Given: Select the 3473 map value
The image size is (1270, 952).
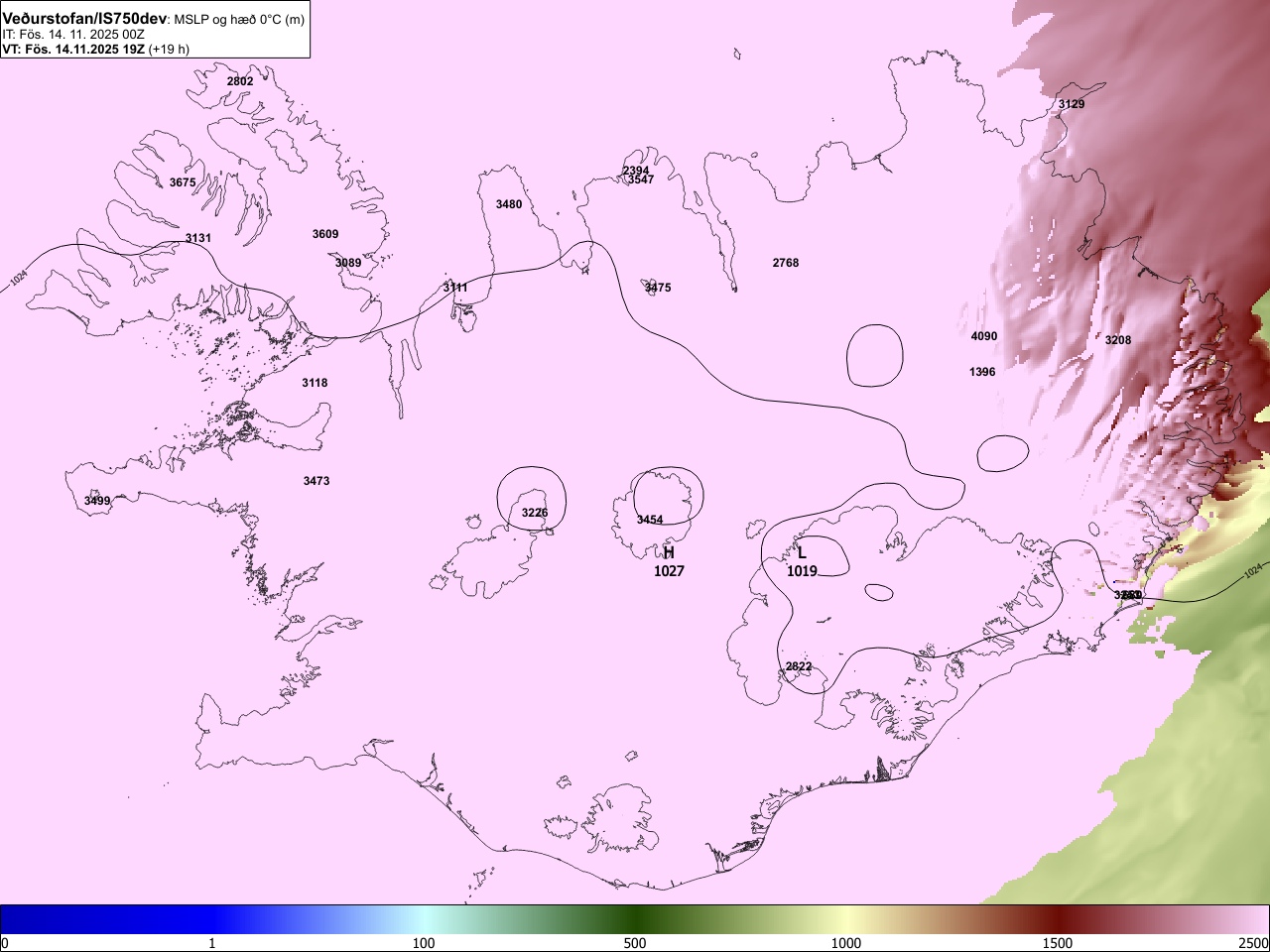Looking at the screenshot, I should (317, 481).
